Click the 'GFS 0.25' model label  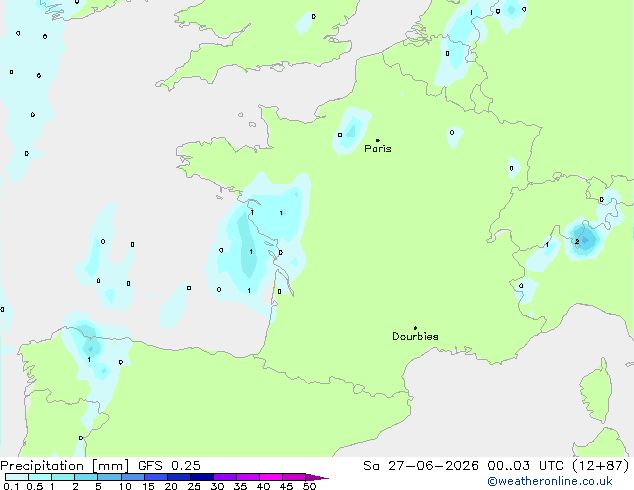pos(169,466)
